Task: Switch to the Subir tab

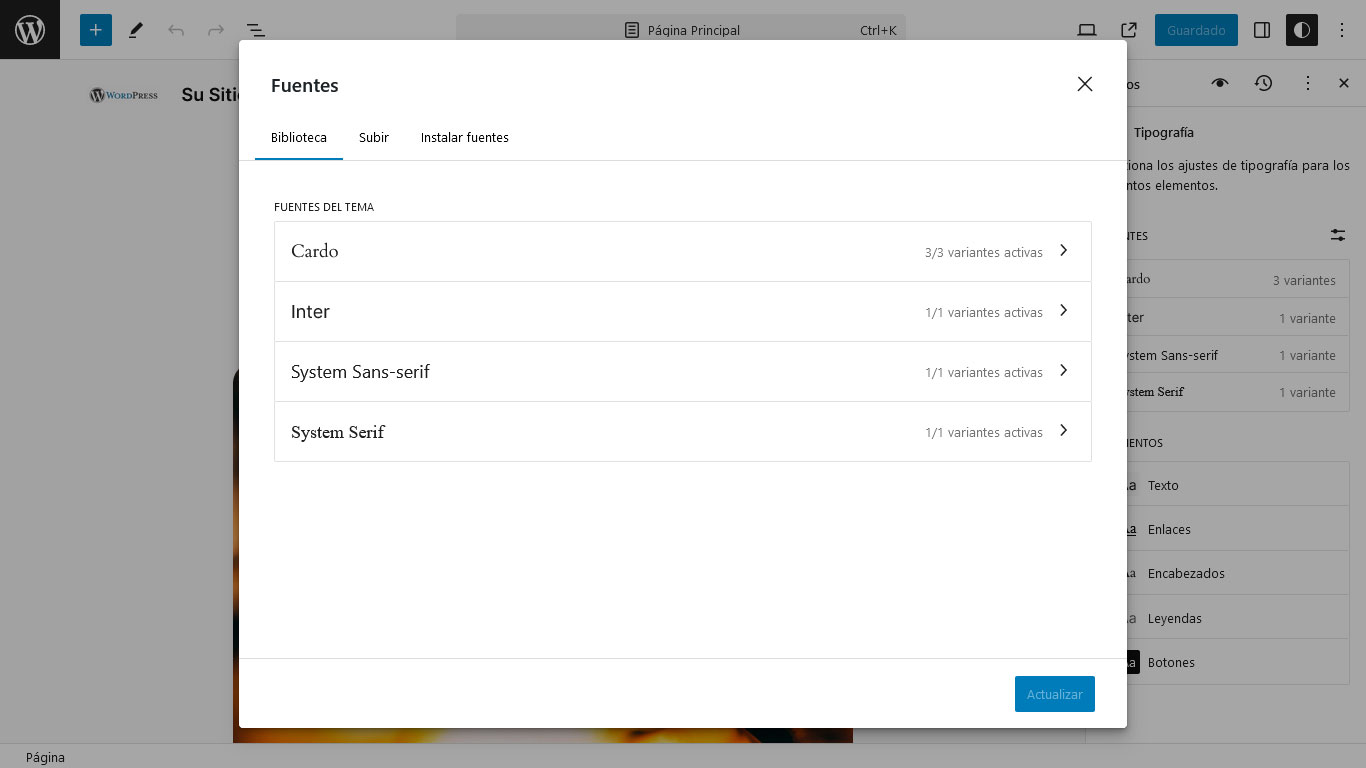Action: pos(374,138)
